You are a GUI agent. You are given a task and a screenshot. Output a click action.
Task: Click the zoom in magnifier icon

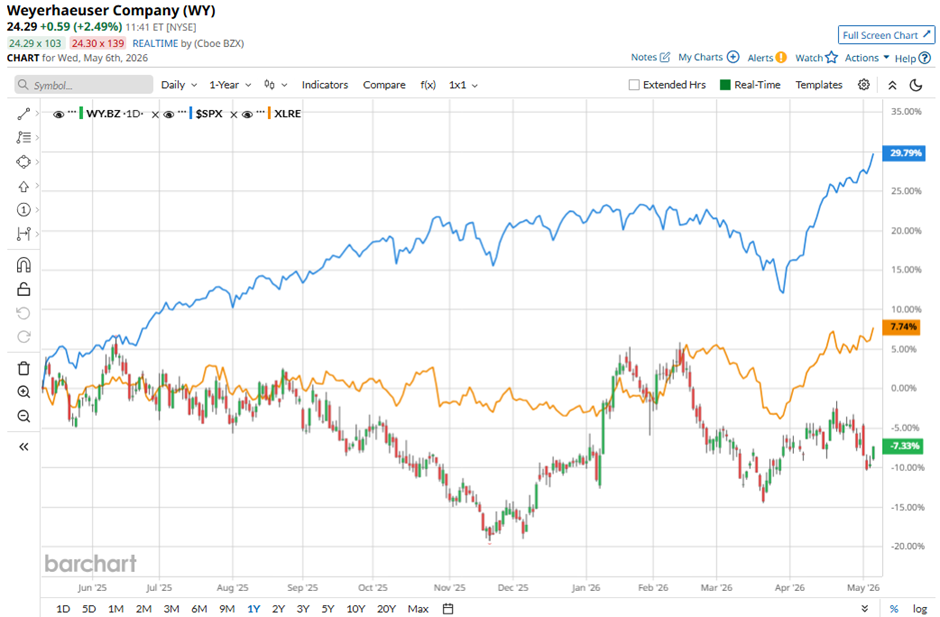pos(23,392)
